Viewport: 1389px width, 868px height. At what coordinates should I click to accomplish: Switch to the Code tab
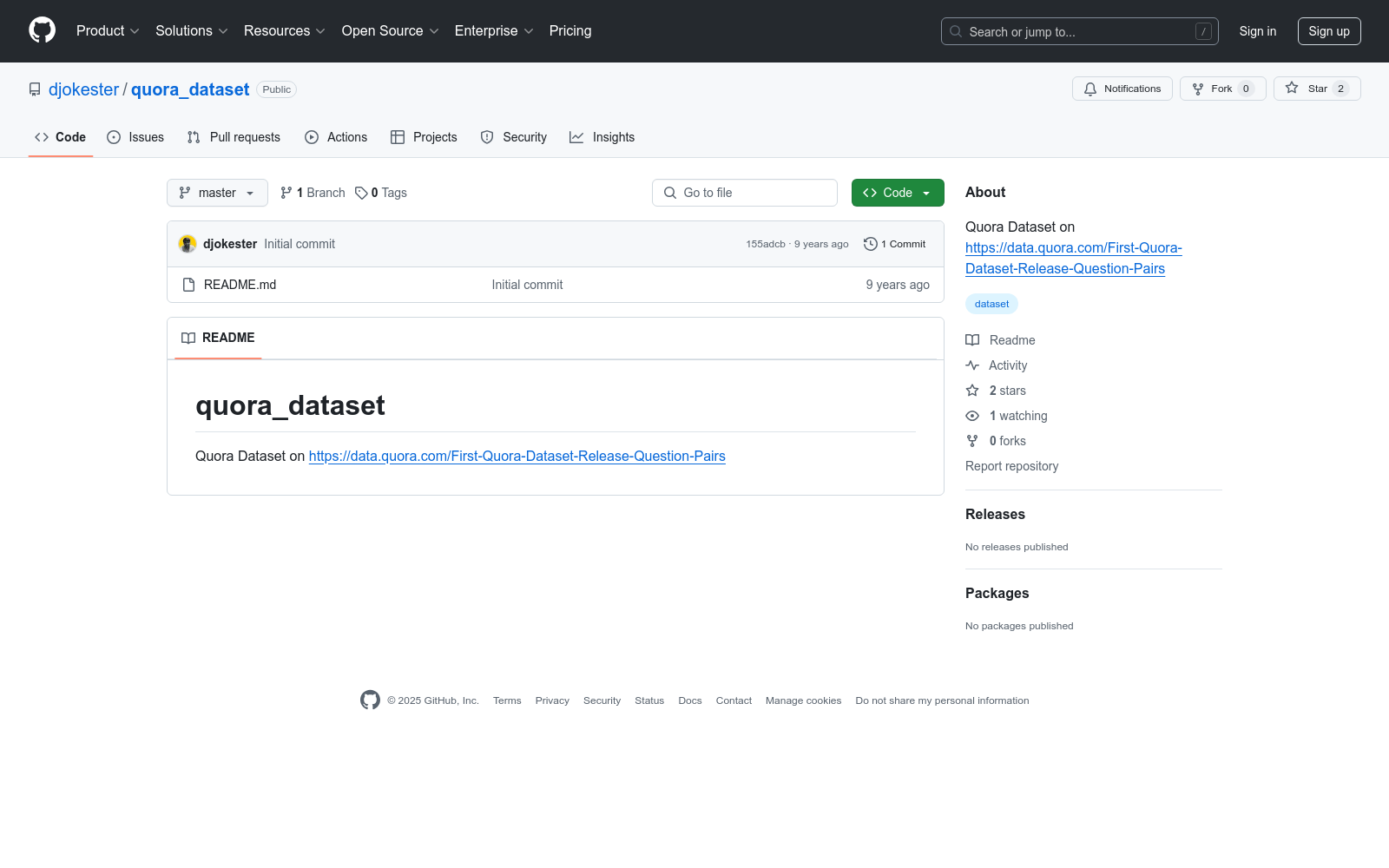click(61, 137)
